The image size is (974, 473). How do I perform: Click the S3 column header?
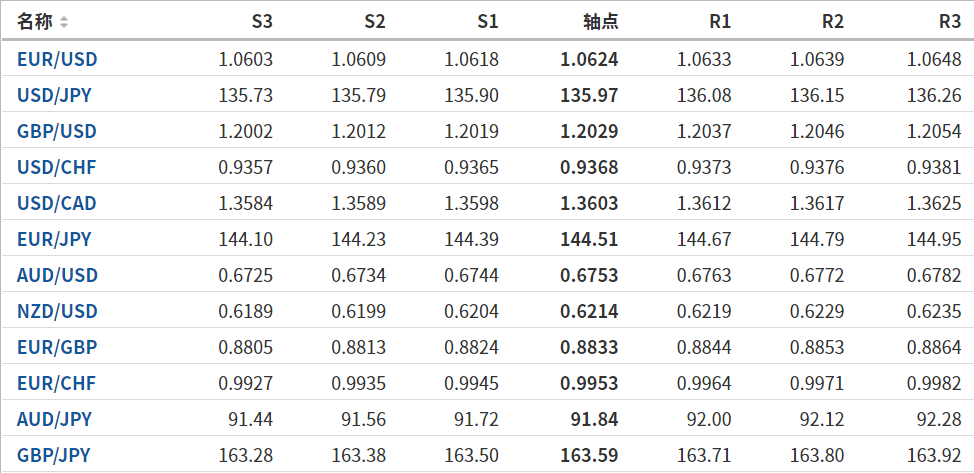tap(262, 21)
